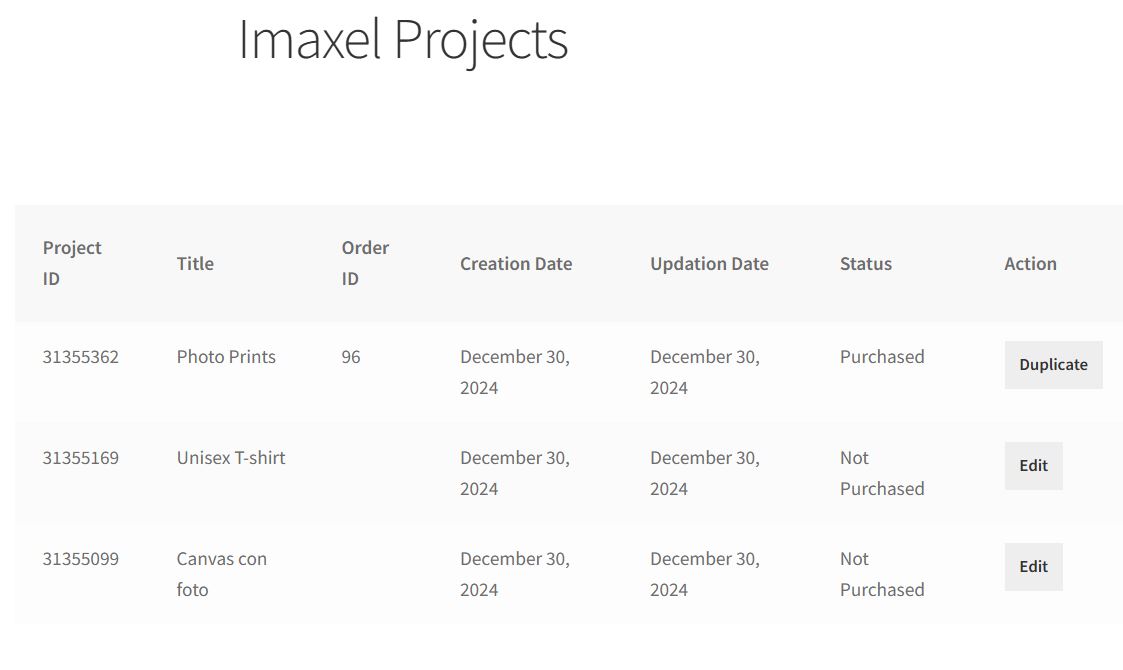The width and height of the screenshot is (1123, 670).
Task: Select project ID 31355362
Action: tap(80, 357)
